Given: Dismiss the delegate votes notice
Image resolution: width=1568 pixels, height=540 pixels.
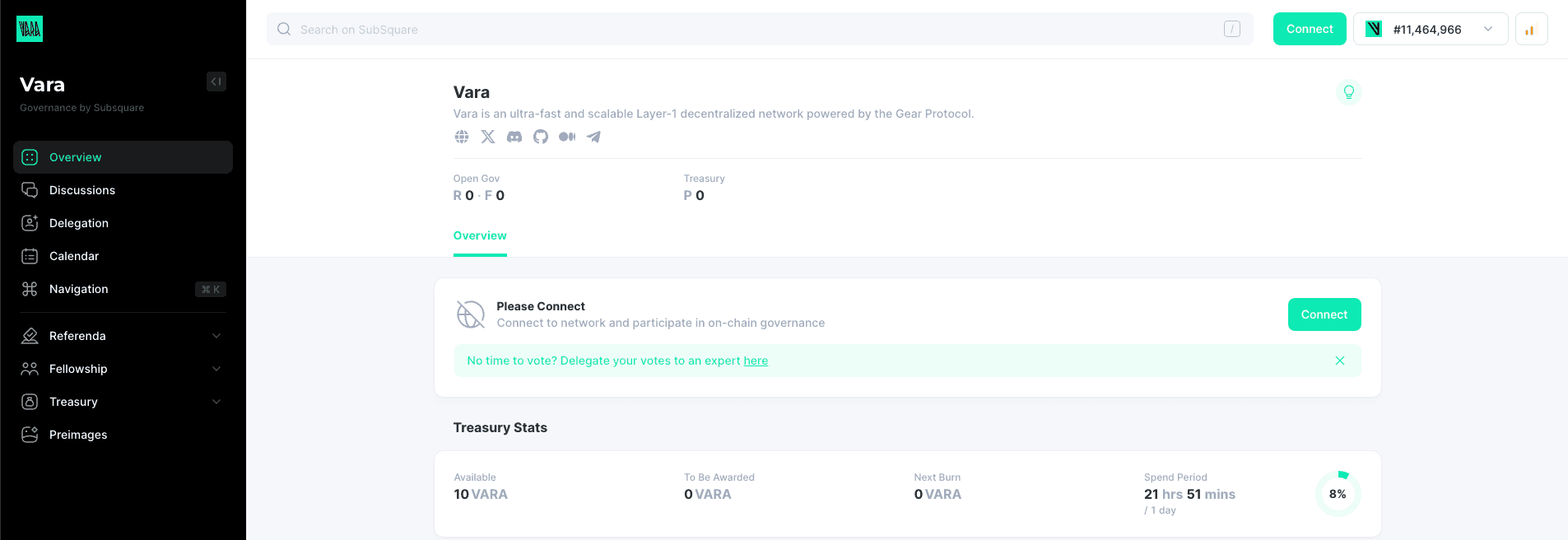Looking at the screenshot, I should [x=1340, y=361].
